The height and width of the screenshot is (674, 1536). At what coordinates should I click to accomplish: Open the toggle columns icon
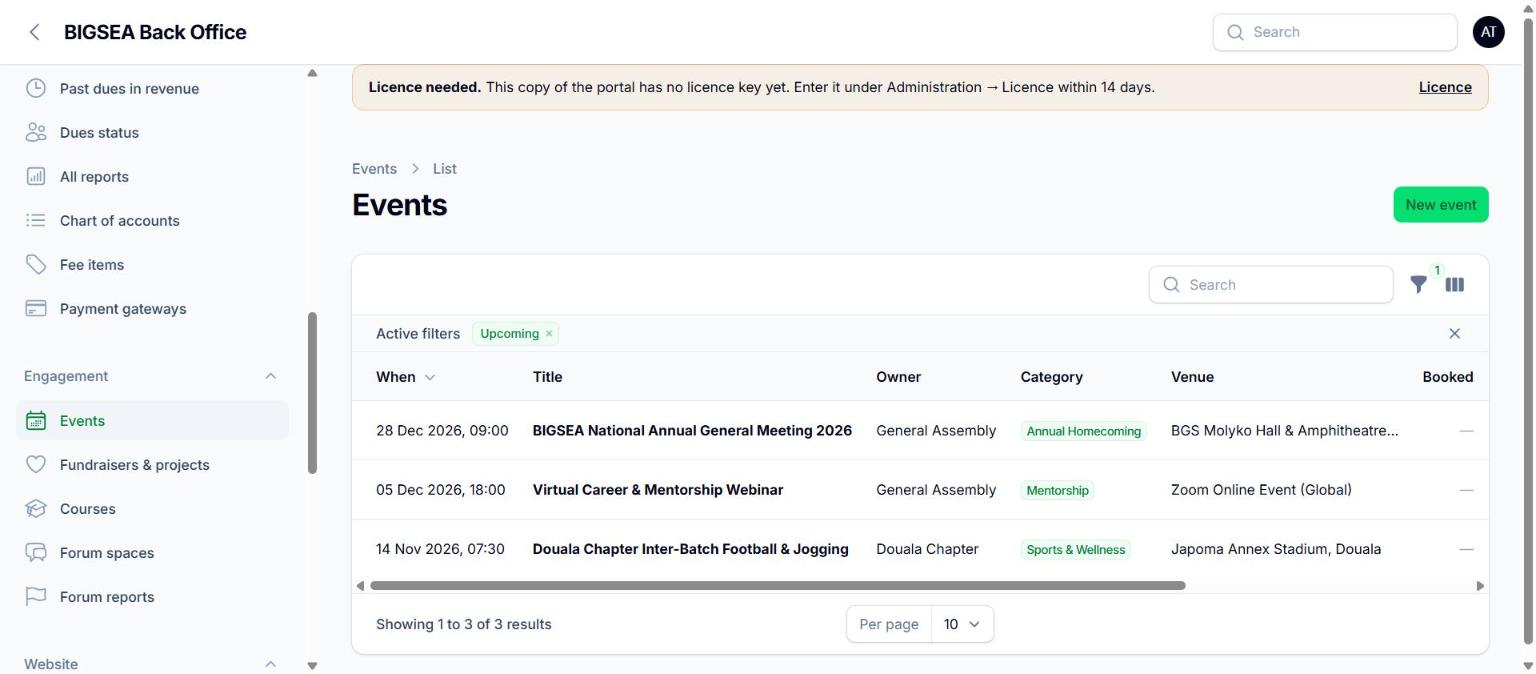(x=1455, y=285)
